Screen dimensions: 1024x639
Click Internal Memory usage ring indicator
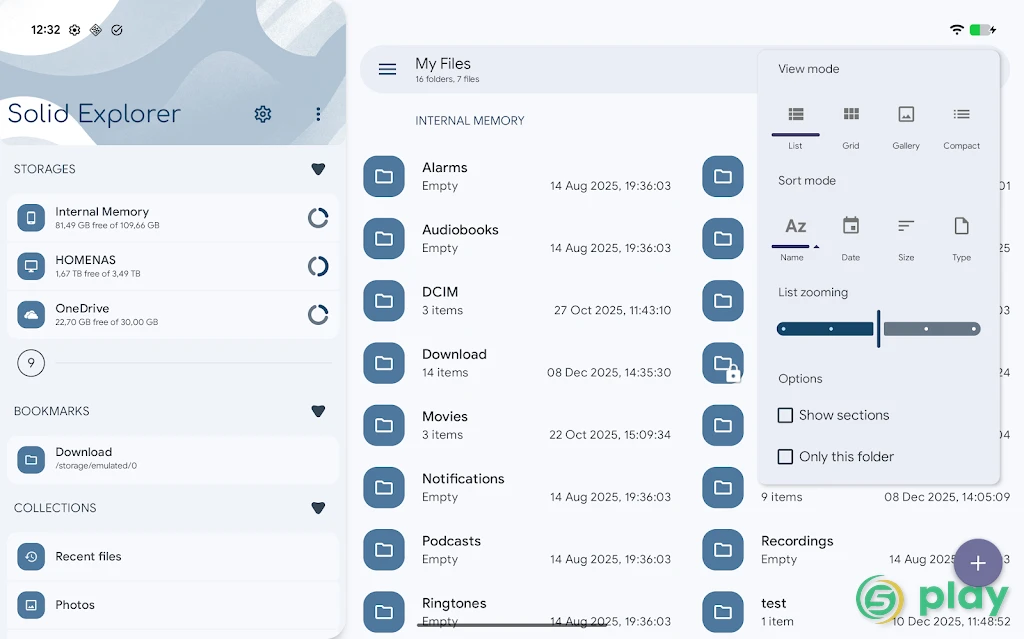coord(318,218)
